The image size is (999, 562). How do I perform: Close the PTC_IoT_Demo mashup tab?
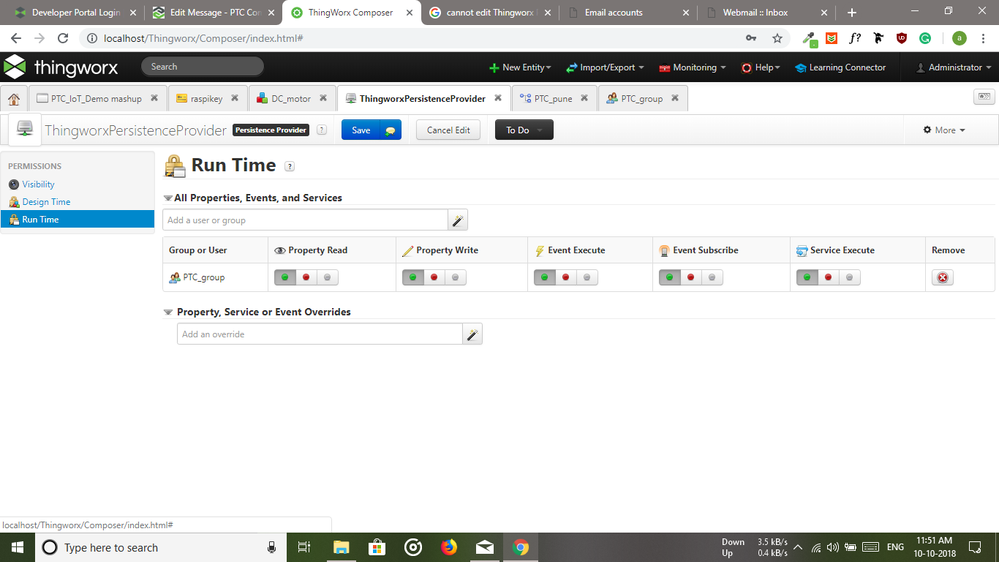(x=154, y=98)
